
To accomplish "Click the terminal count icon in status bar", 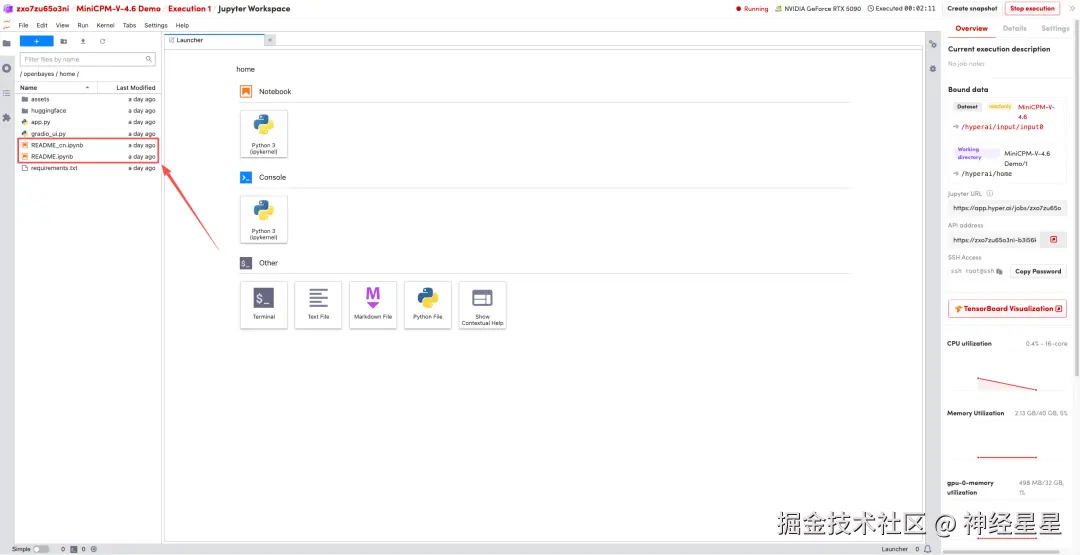I will click(72, 549).
